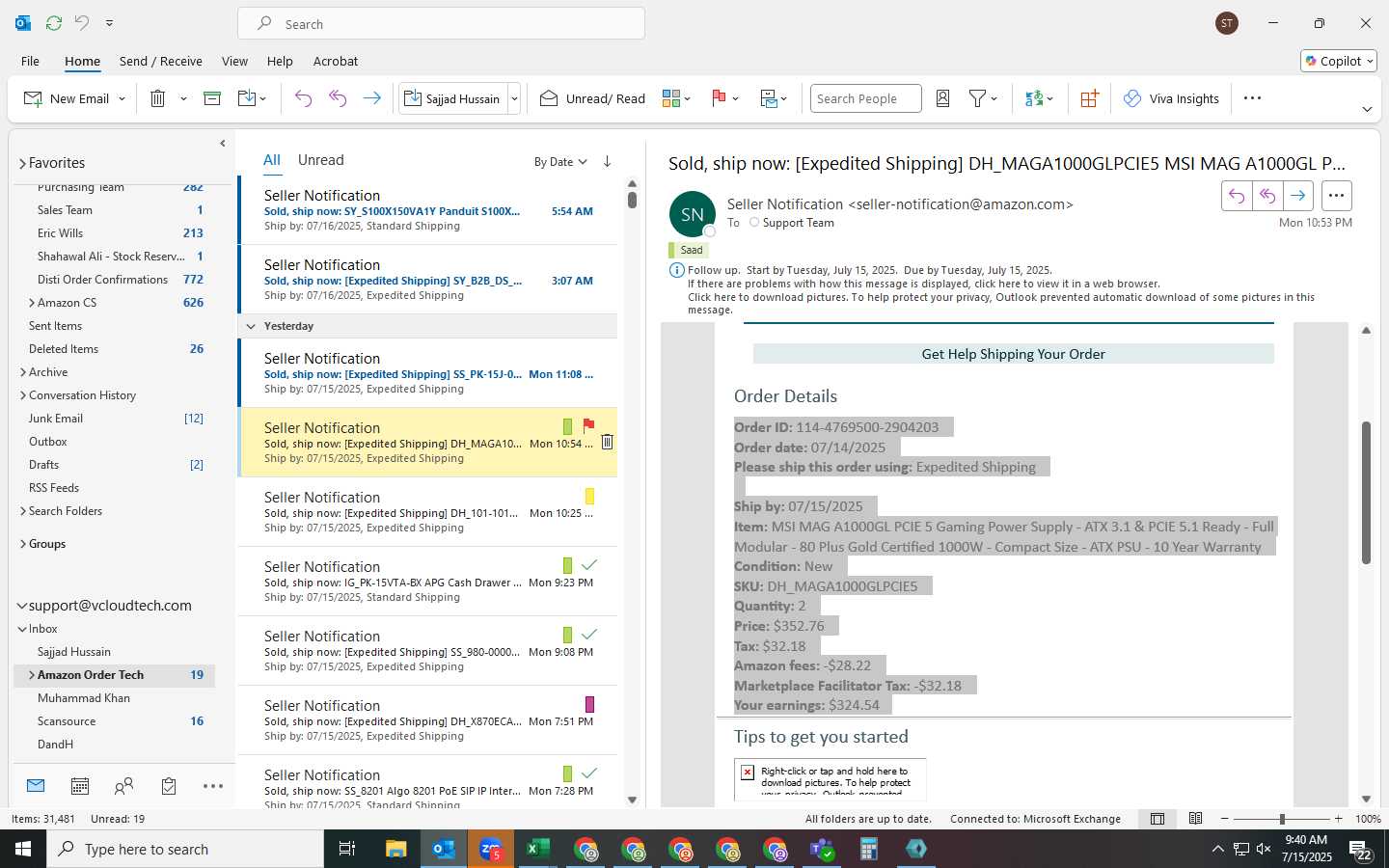1389x868 pixels.
Task: Expand the Archive folder
Action: click(23, 372)
